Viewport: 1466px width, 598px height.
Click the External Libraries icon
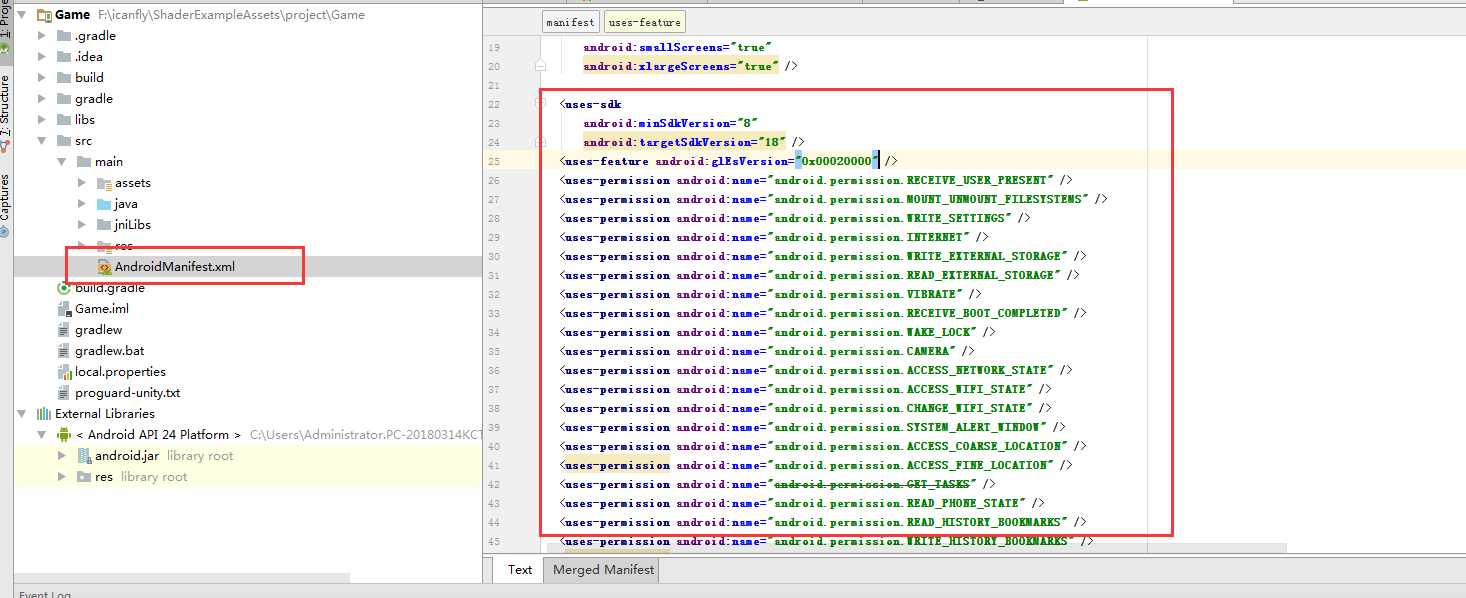click(44, 414)
